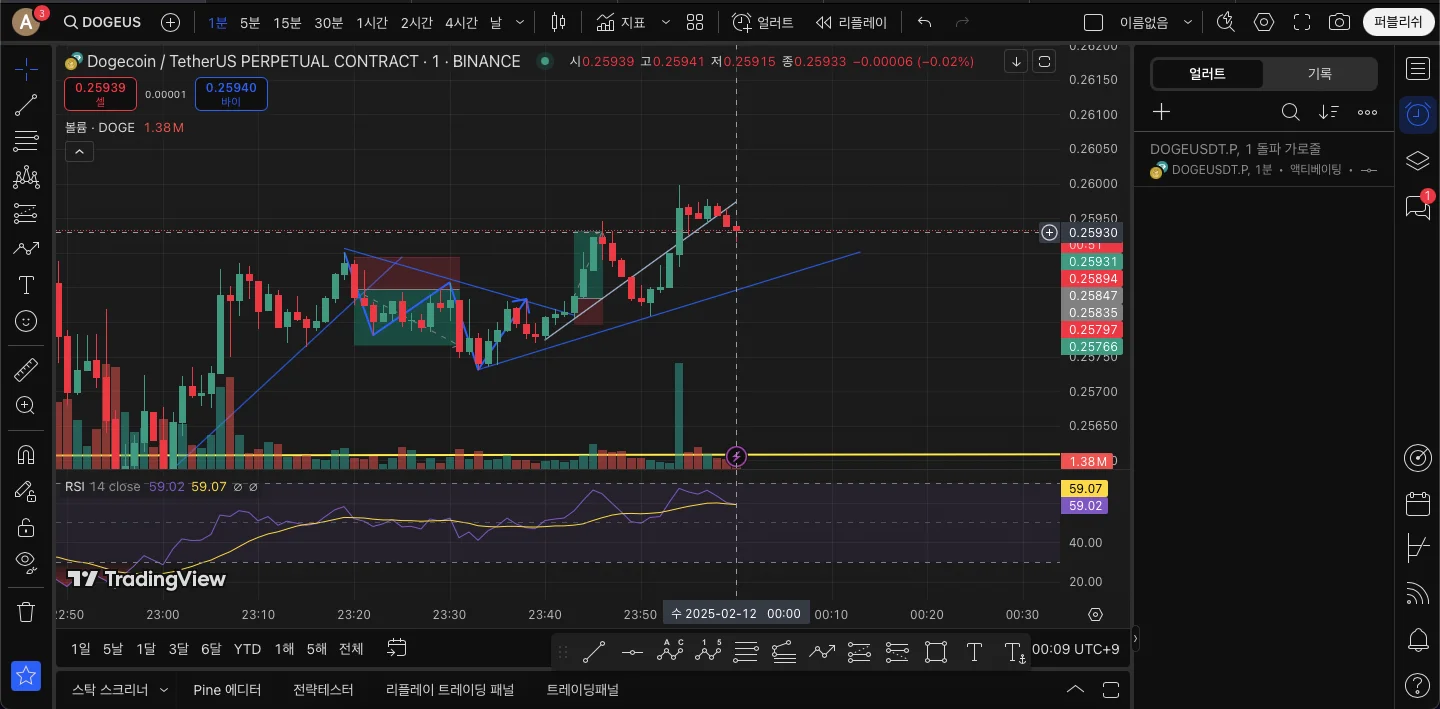This screenshot has height=709, width=1440.
Task: Undo the last chart action
Action: 925,22
